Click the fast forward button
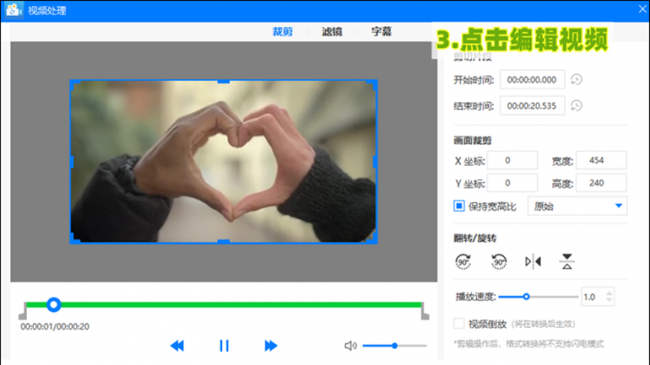 271,346
